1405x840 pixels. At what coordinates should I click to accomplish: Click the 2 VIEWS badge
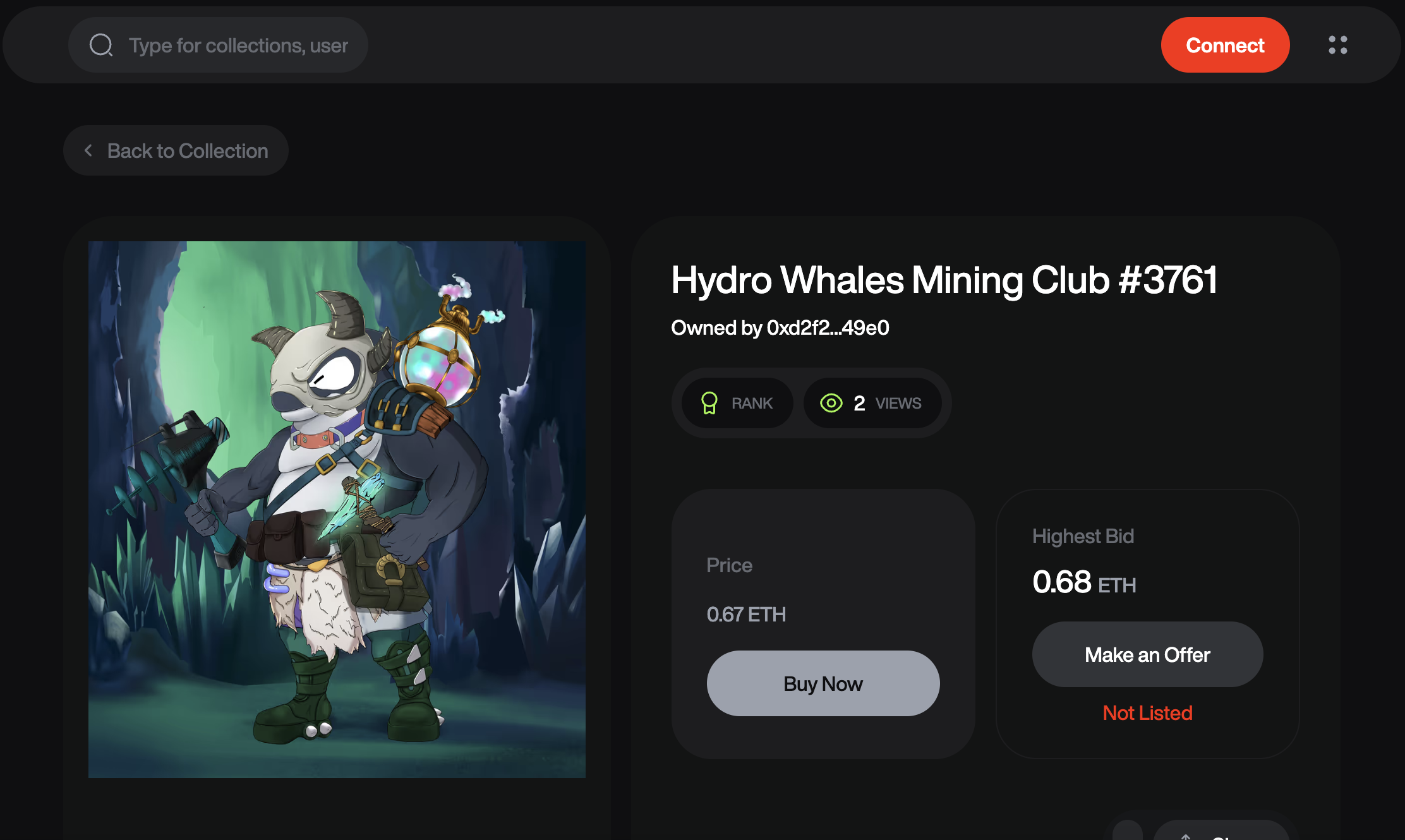click(872, 403)
